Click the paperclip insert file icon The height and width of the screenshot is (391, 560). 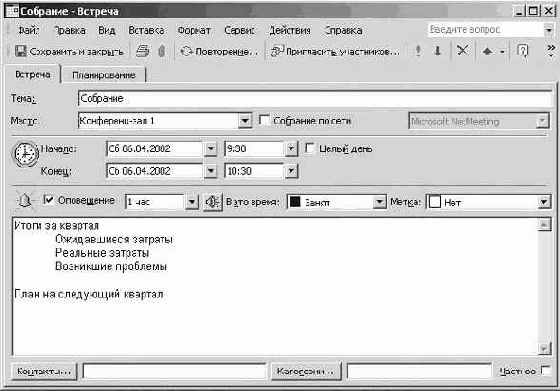[162, 51]
